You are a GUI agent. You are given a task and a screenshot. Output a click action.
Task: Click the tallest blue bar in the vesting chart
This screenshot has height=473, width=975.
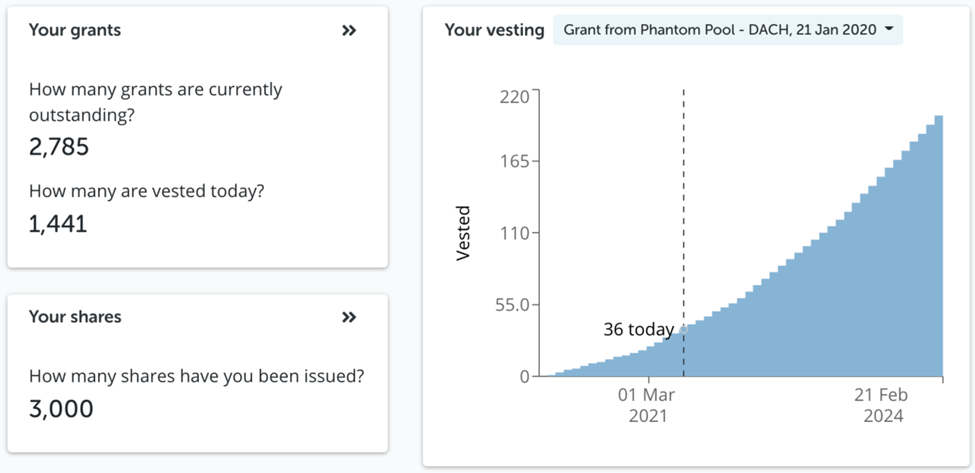[938, 250]
